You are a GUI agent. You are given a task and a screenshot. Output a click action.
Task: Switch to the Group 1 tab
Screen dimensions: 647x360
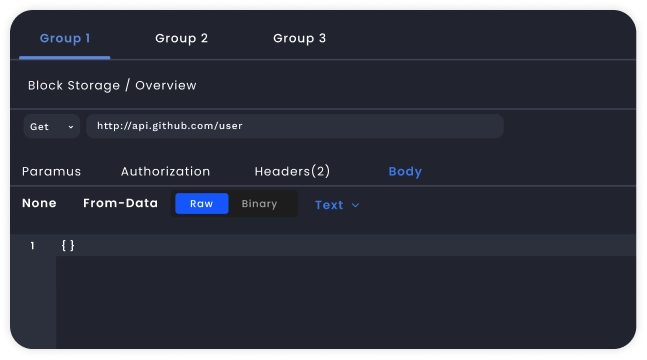pos(65,38)
